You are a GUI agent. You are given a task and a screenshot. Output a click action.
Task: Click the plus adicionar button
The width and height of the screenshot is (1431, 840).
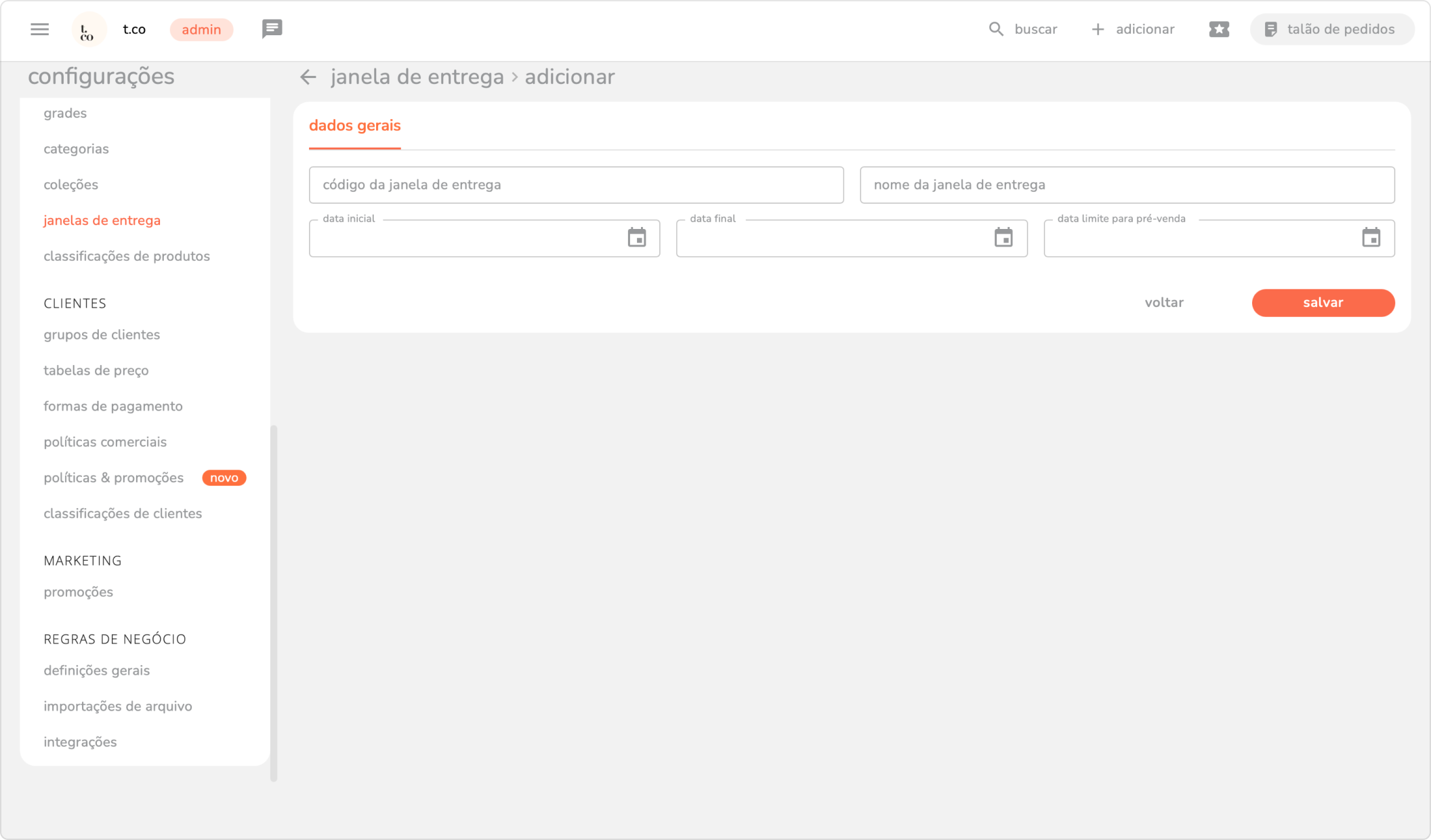pos(1133,29)
